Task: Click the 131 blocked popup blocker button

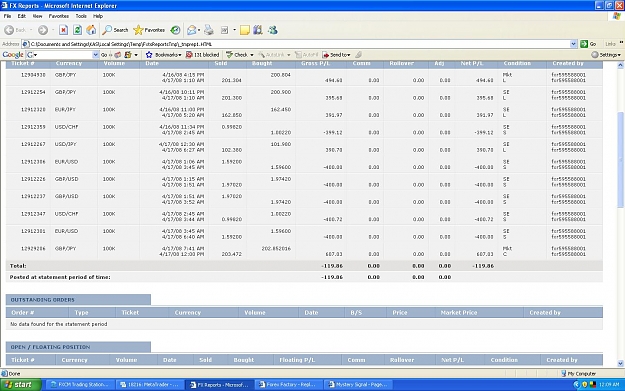Action: (202, 55)
